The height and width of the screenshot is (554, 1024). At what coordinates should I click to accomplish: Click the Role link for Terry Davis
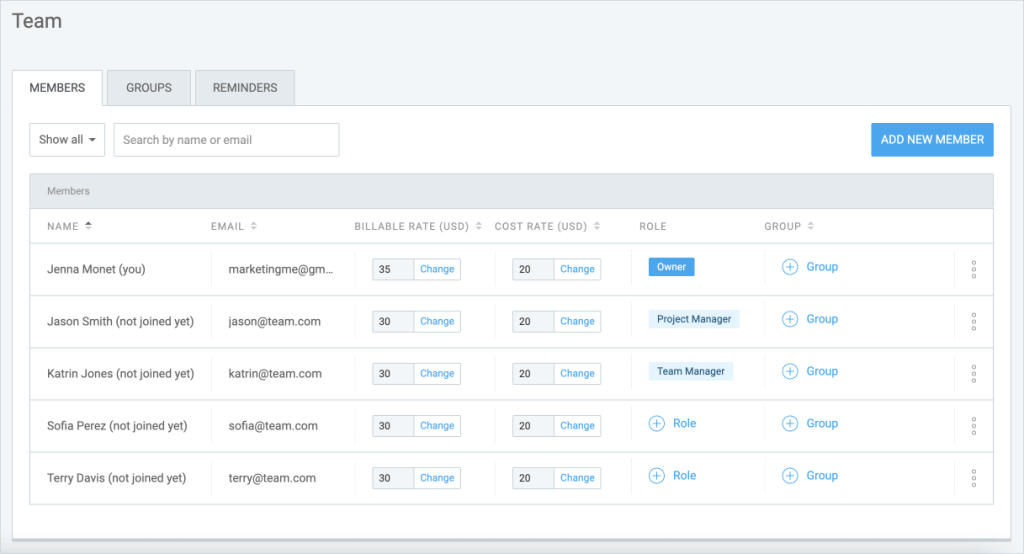pyautogui.click(x=684, y=476)
